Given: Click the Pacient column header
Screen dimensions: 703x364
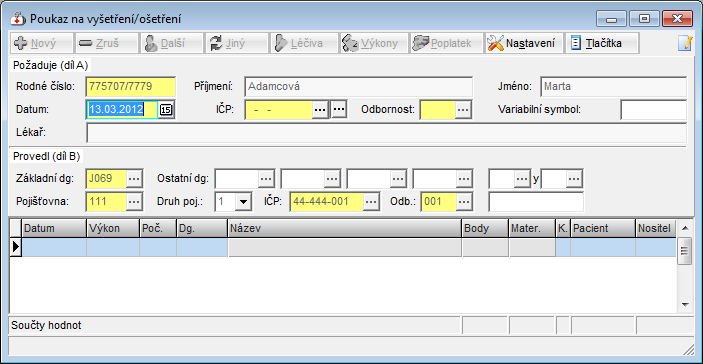Looking at the screenshot, I should pos(603,228).
